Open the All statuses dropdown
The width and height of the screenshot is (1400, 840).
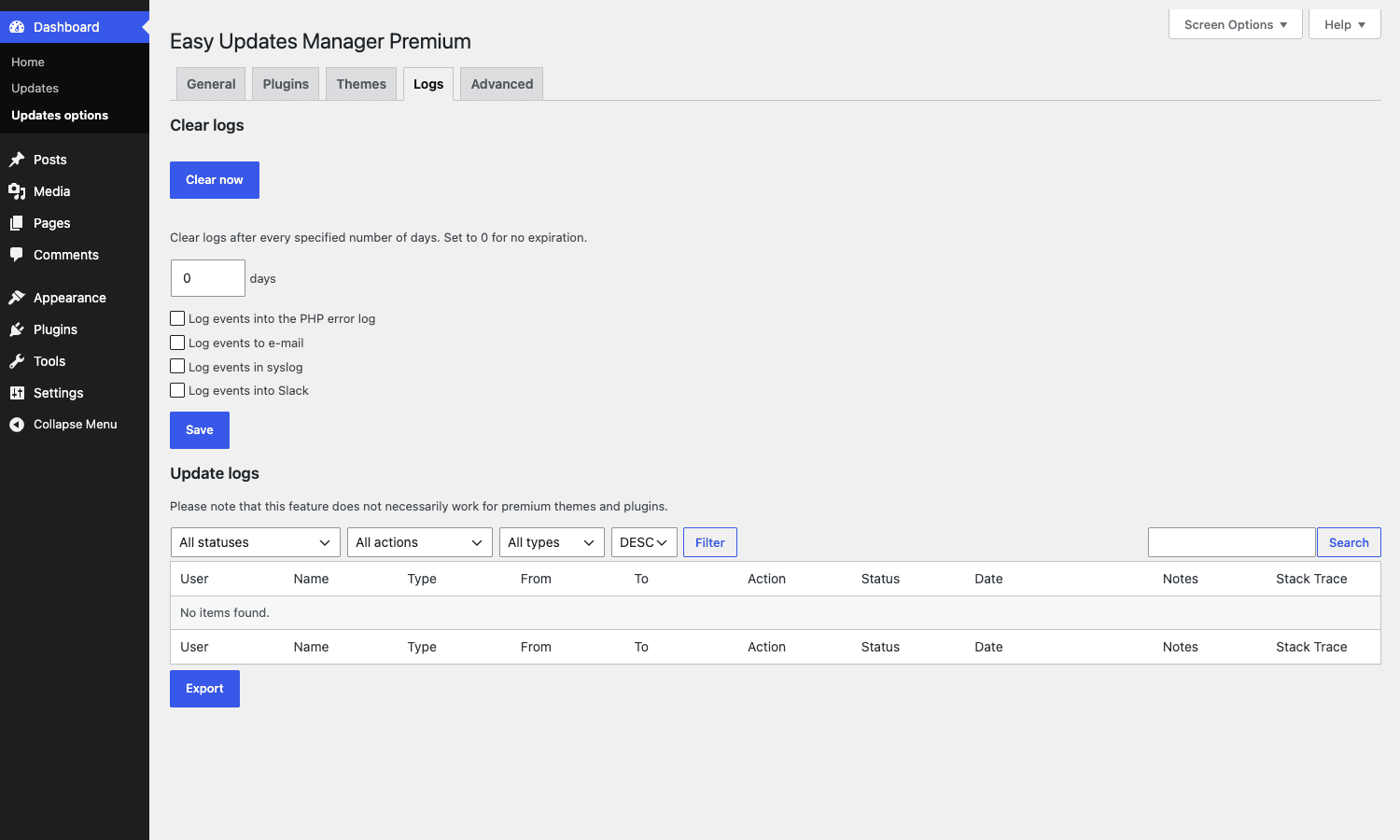256,542
